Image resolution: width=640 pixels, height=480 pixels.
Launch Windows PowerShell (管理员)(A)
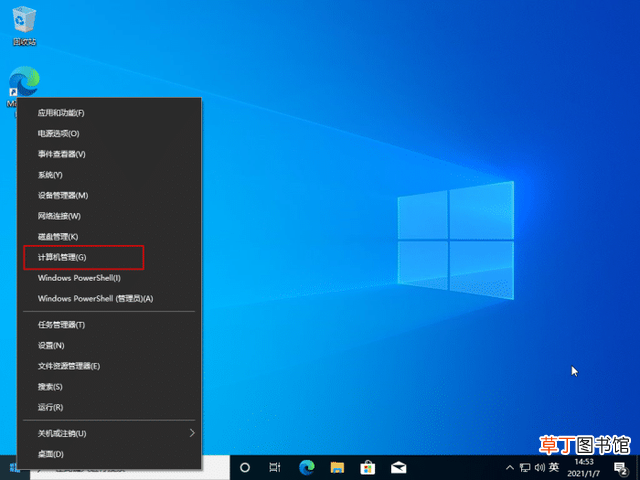coord(109,299)
